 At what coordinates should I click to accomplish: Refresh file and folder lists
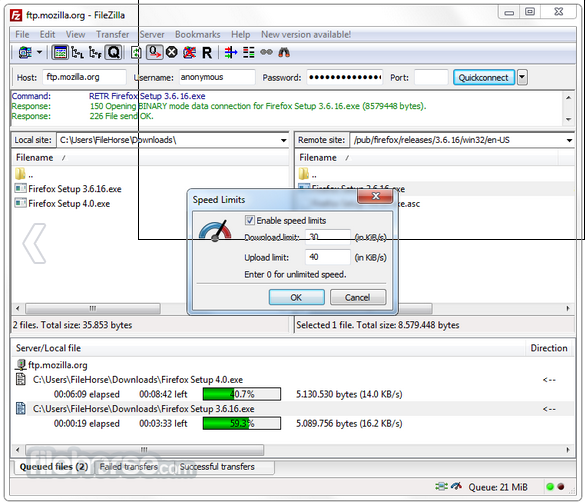[x=136, y=53]
